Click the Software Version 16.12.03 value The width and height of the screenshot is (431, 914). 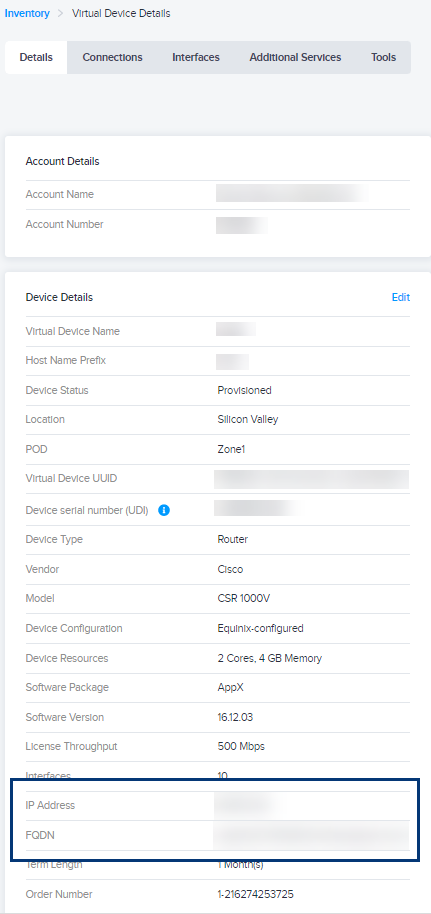[235, 717]
